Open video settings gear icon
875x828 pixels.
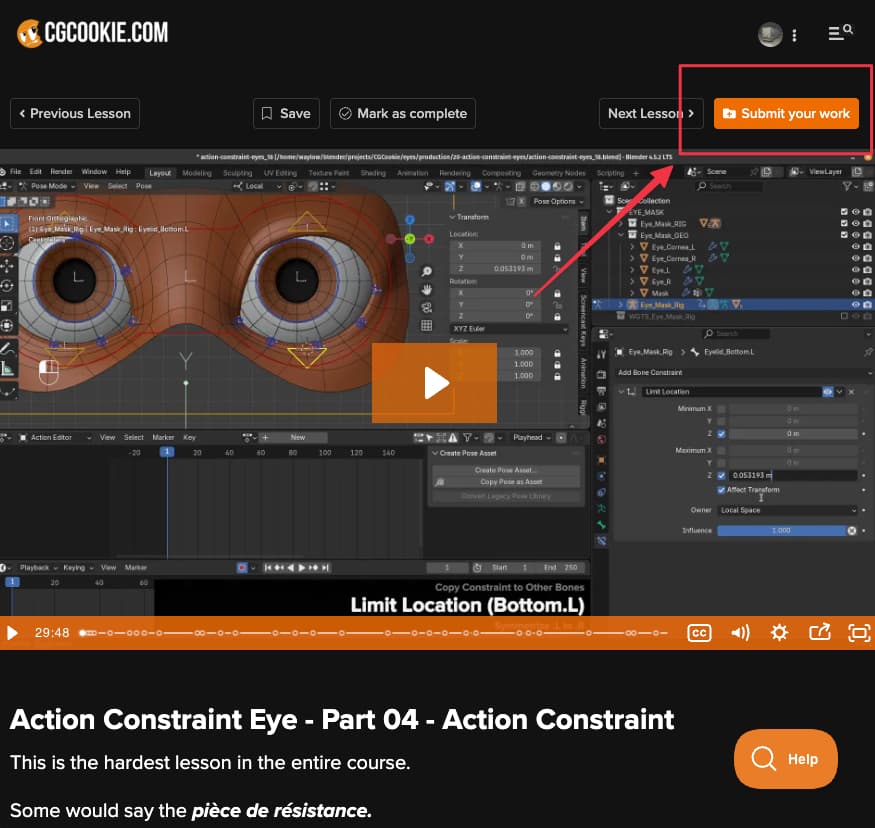779,633
